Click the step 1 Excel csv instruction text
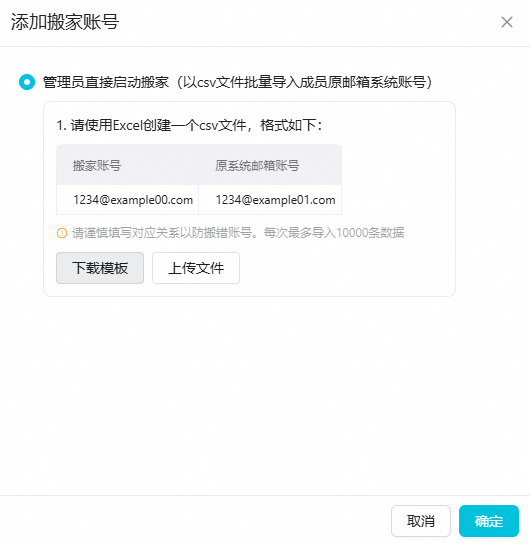The height and width of the screenshot is (544, 530). pos(189,125)
